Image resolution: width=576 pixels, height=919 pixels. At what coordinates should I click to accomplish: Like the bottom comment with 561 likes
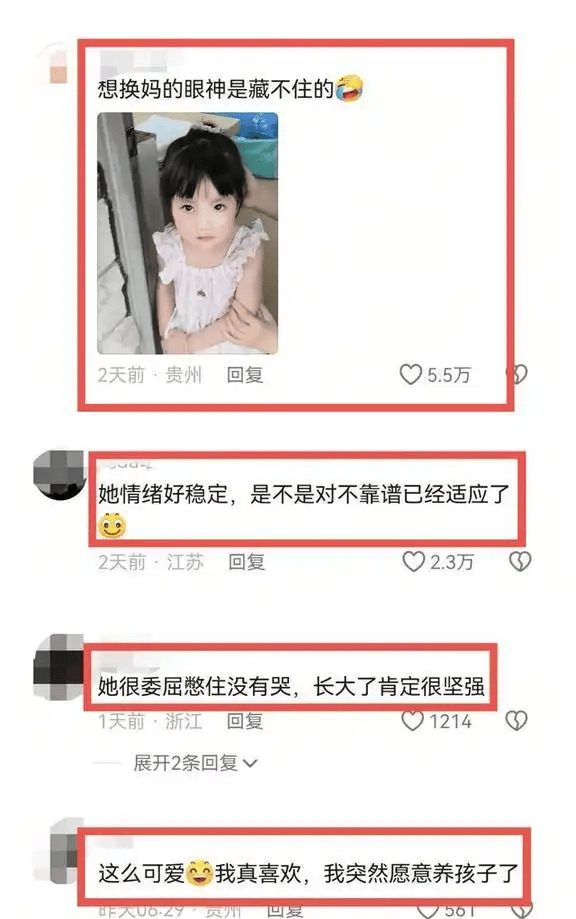428,911
